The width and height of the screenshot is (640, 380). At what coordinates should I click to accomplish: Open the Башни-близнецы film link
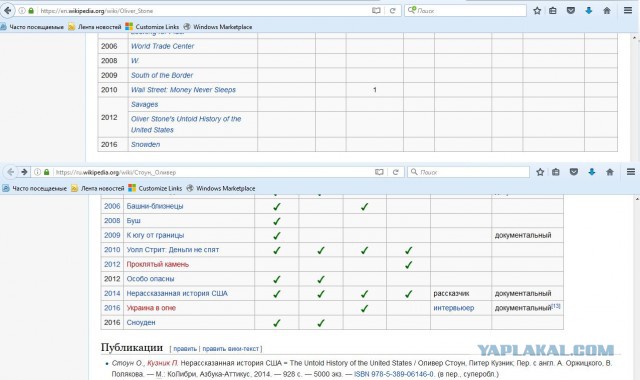pyautogui.click(x=155, y=206)
